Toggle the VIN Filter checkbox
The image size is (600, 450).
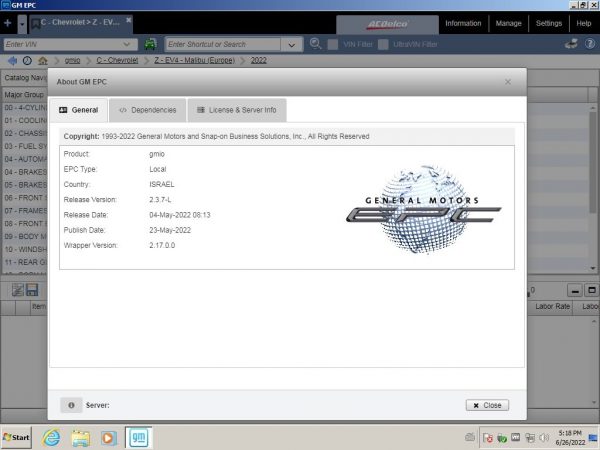333,44
